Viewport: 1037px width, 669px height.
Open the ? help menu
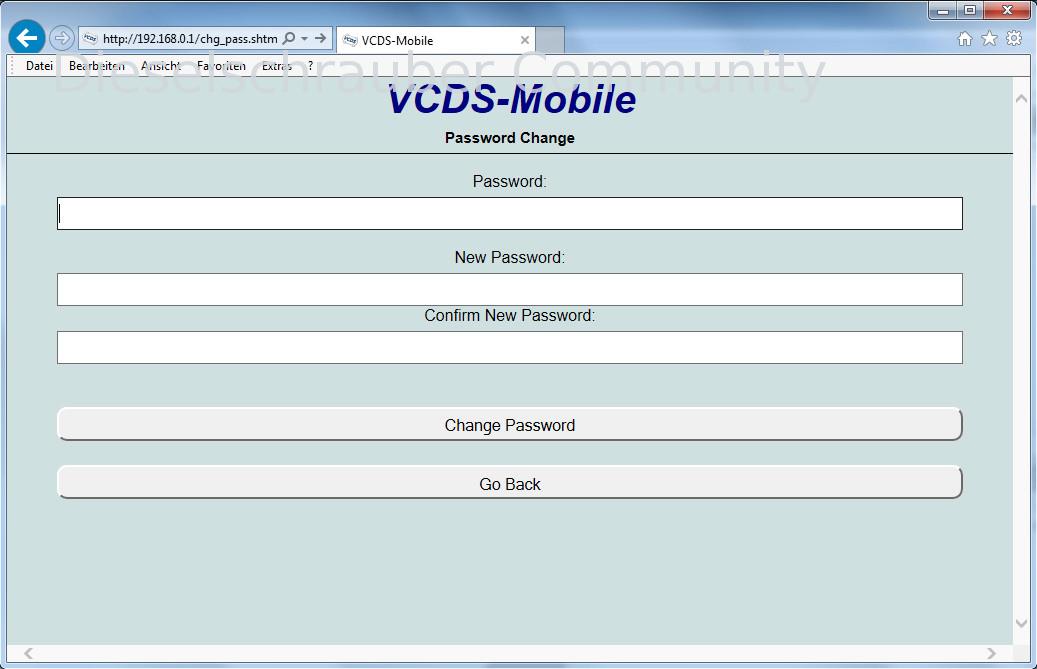pos(310,65)
